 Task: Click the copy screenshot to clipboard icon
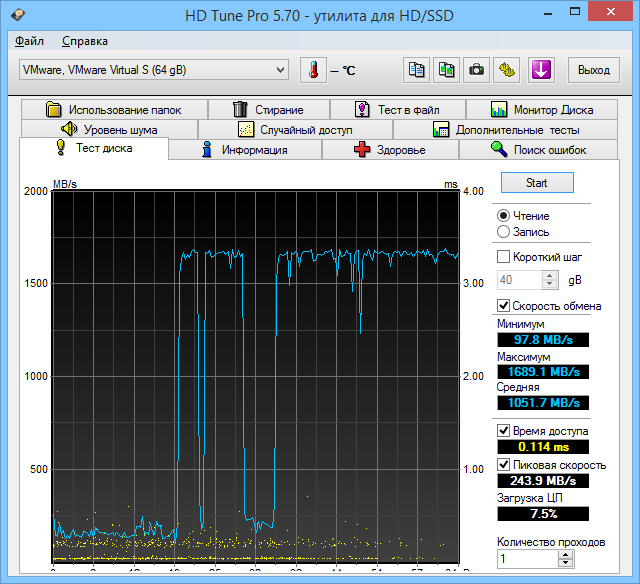tap(447, 70)
